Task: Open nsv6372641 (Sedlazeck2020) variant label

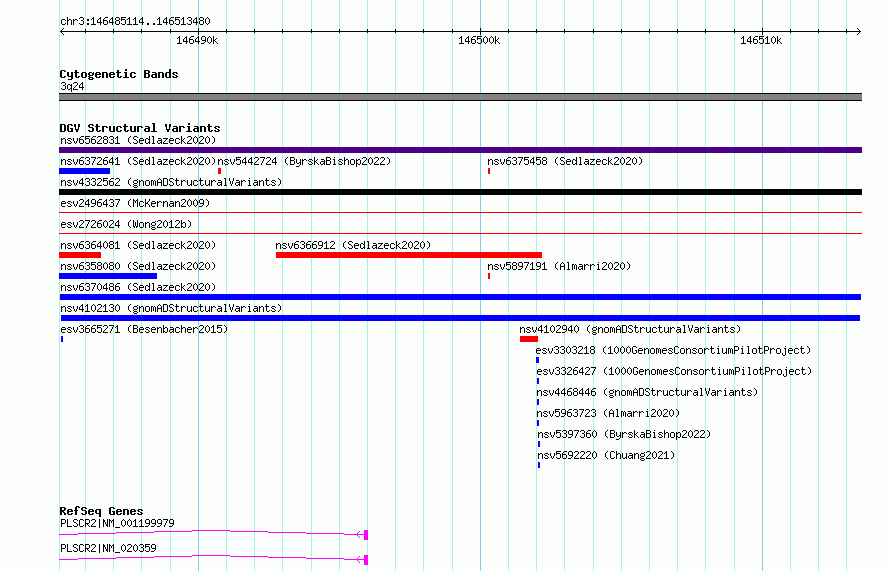Action: coord(138,161)
